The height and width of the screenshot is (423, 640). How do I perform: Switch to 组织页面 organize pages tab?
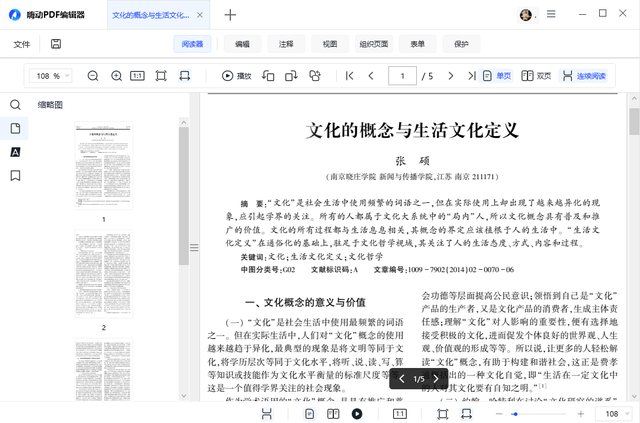point(374,44)
